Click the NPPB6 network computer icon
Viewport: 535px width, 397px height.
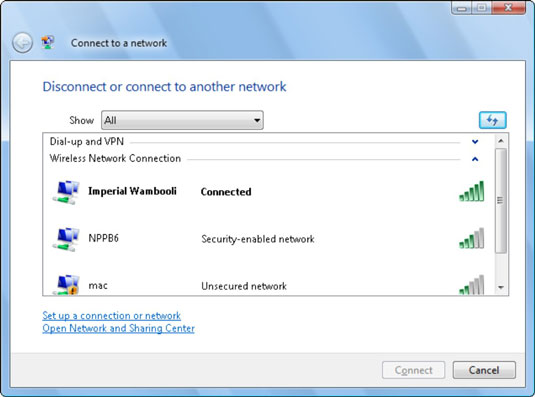[x=66, y=239]
